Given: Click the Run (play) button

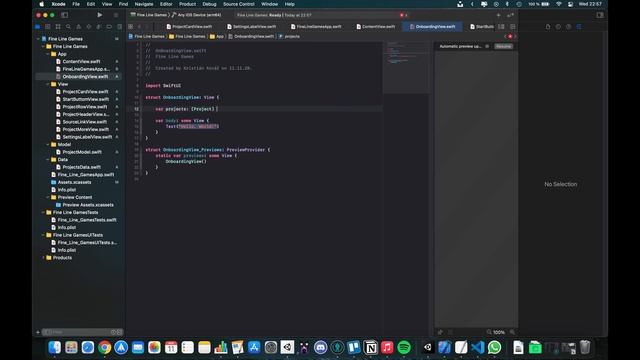Looking at the screenshot, I should pos(100,15).
